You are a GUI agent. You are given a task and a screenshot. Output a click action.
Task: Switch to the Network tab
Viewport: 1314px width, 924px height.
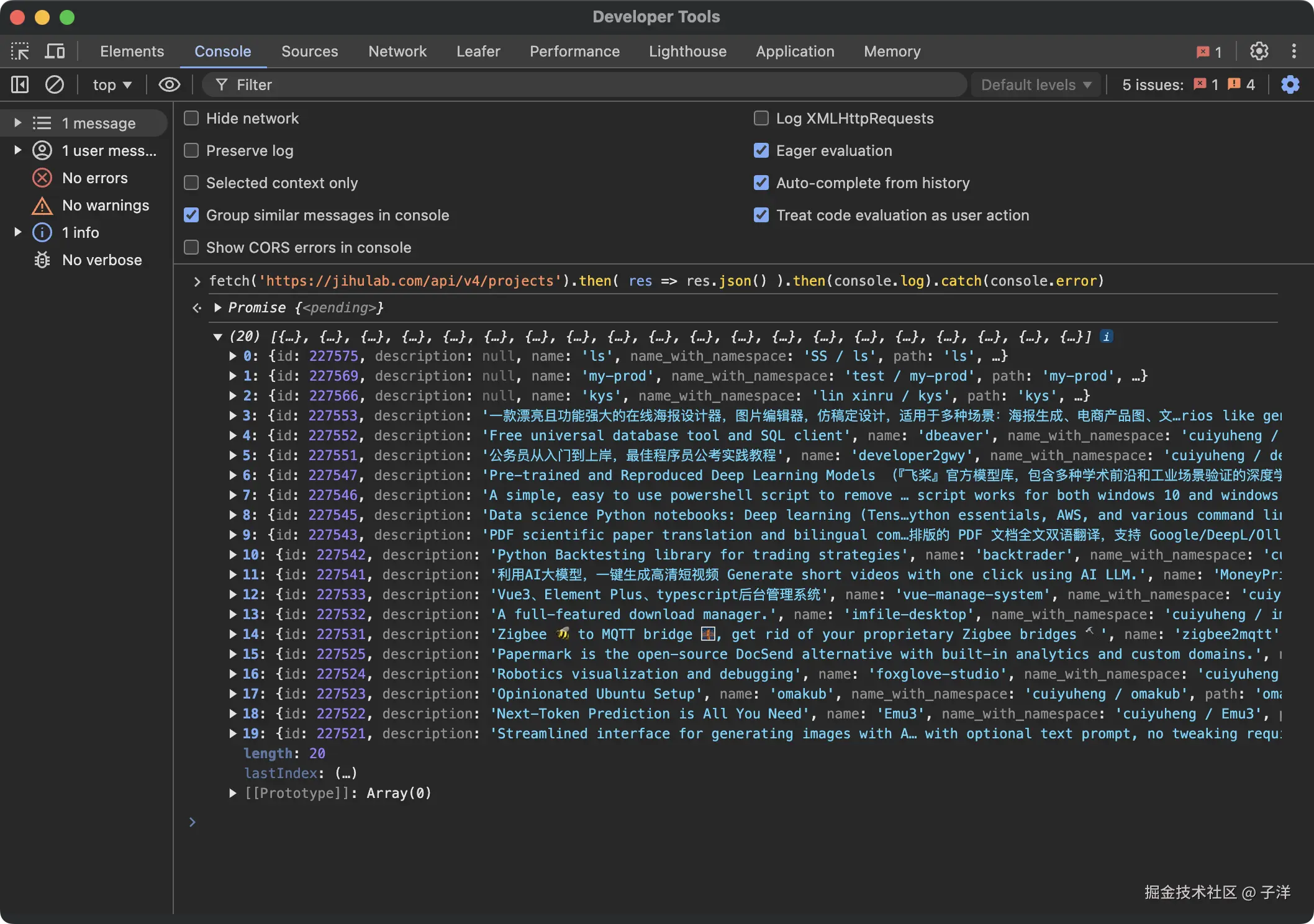point(397,52)
